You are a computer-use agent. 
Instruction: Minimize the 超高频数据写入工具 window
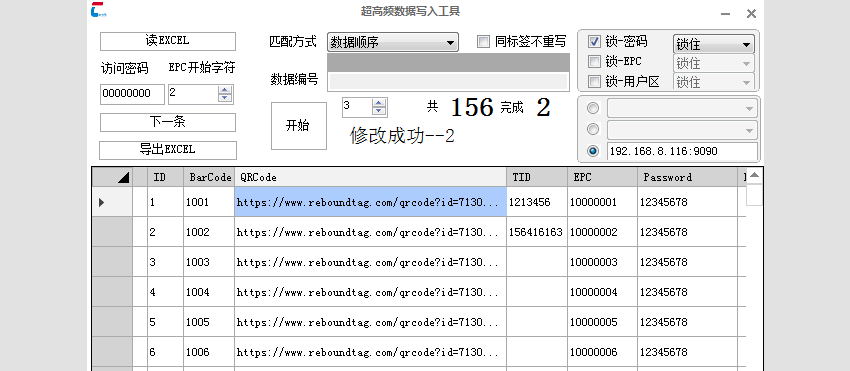[725, 14]
